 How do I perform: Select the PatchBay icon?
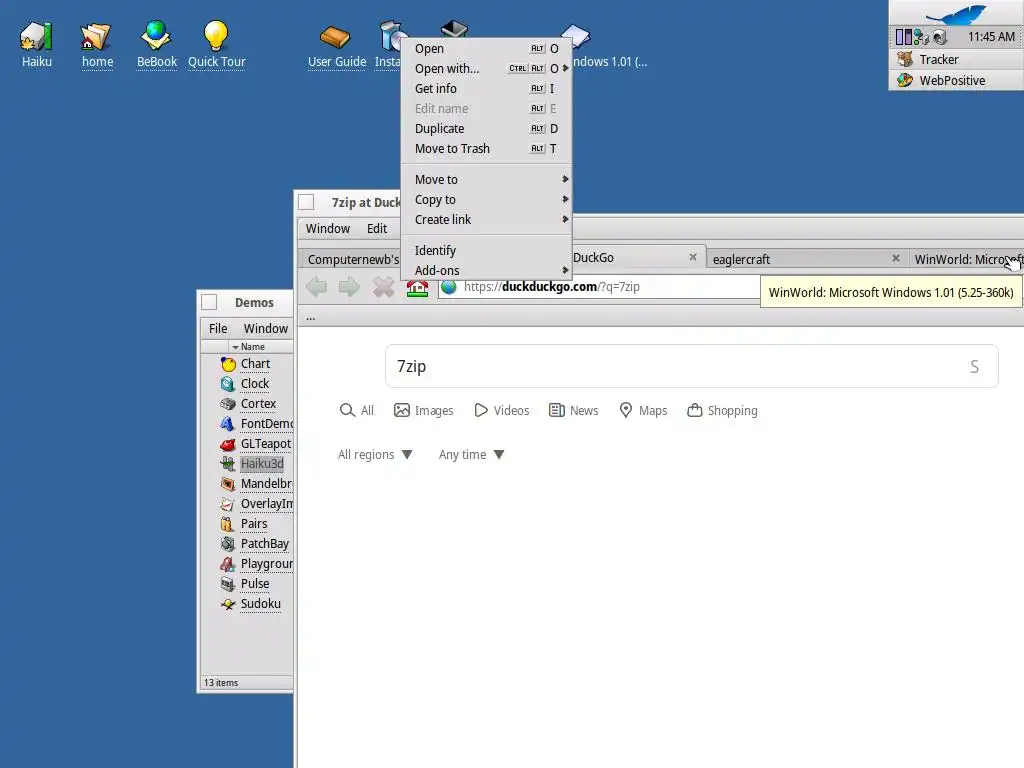228,544
